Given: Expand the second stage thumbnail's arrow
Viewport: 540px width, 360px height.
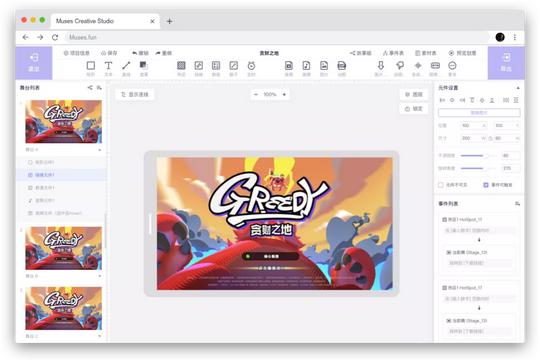Looking at the screenshot, I should point(100,276).
